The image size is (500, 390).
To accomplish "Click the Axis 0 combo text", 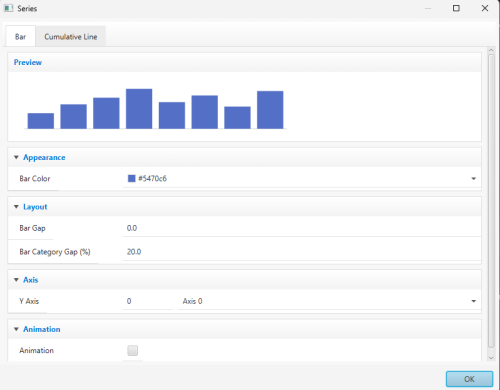I will 192,301.
